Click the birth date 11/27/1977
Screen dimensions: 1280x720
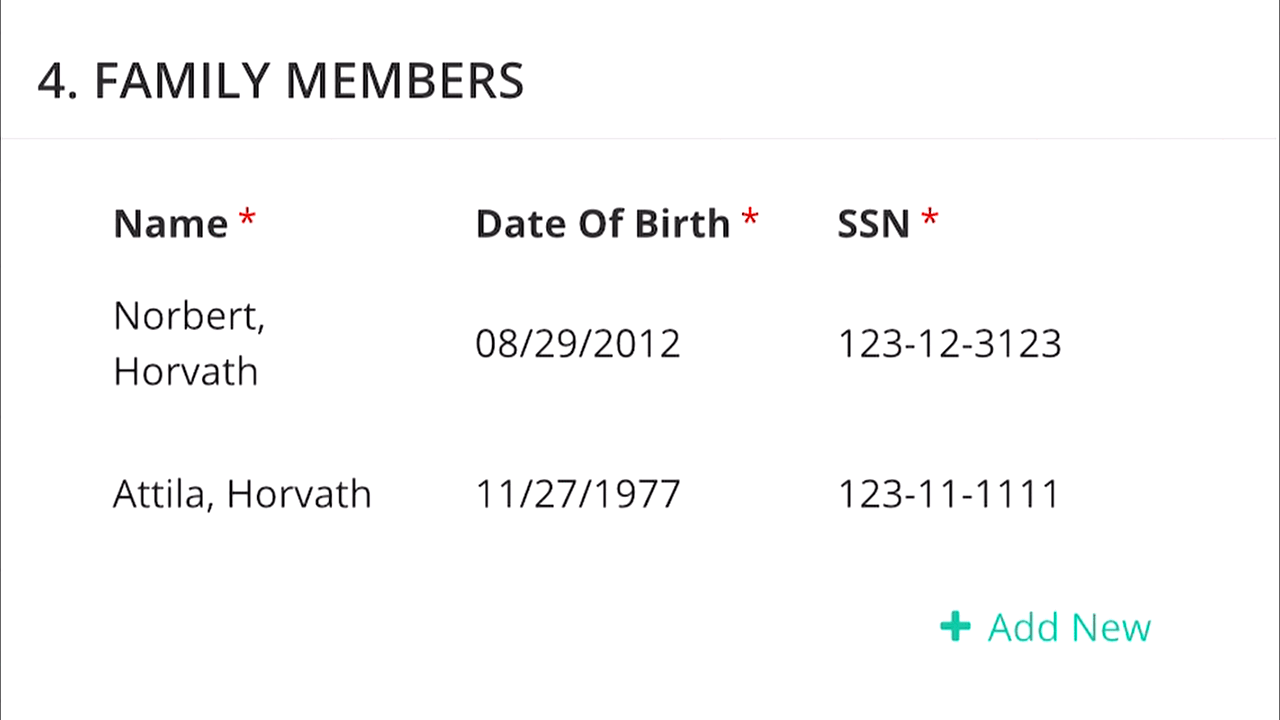[x=578, y=494]
